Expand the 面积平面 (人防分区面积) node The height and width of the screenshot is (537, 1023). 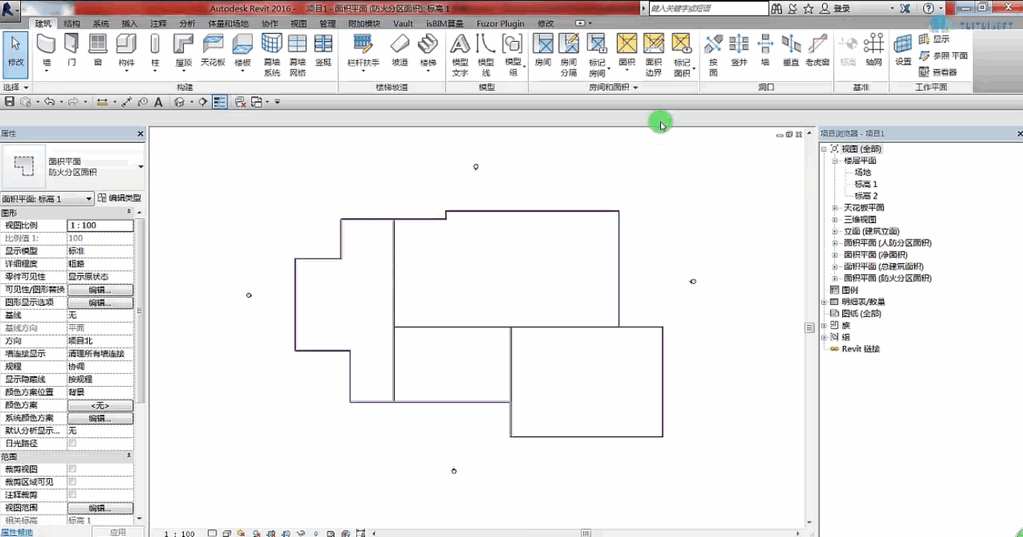coord(834,243)
